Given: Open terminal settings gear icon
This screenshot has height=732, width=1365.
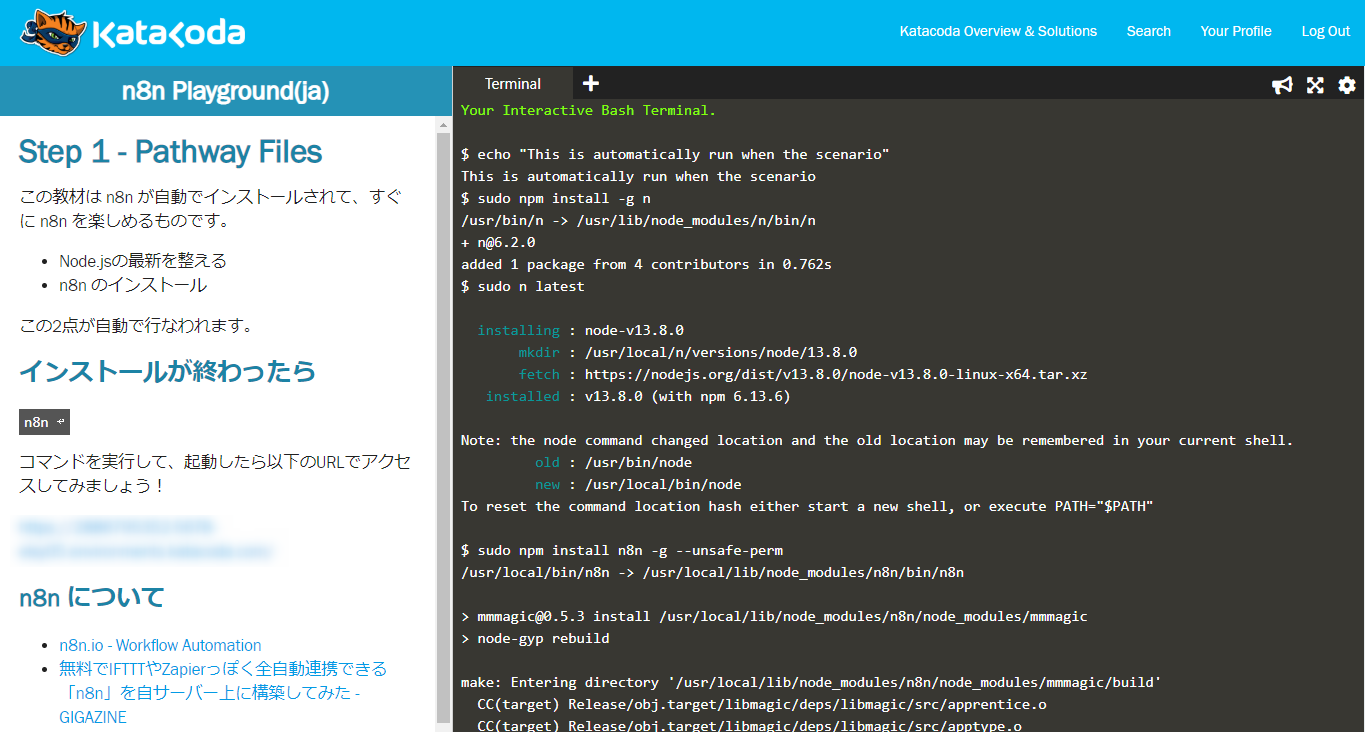Looking at the screenshot, I should click(x=1347, y=85).
